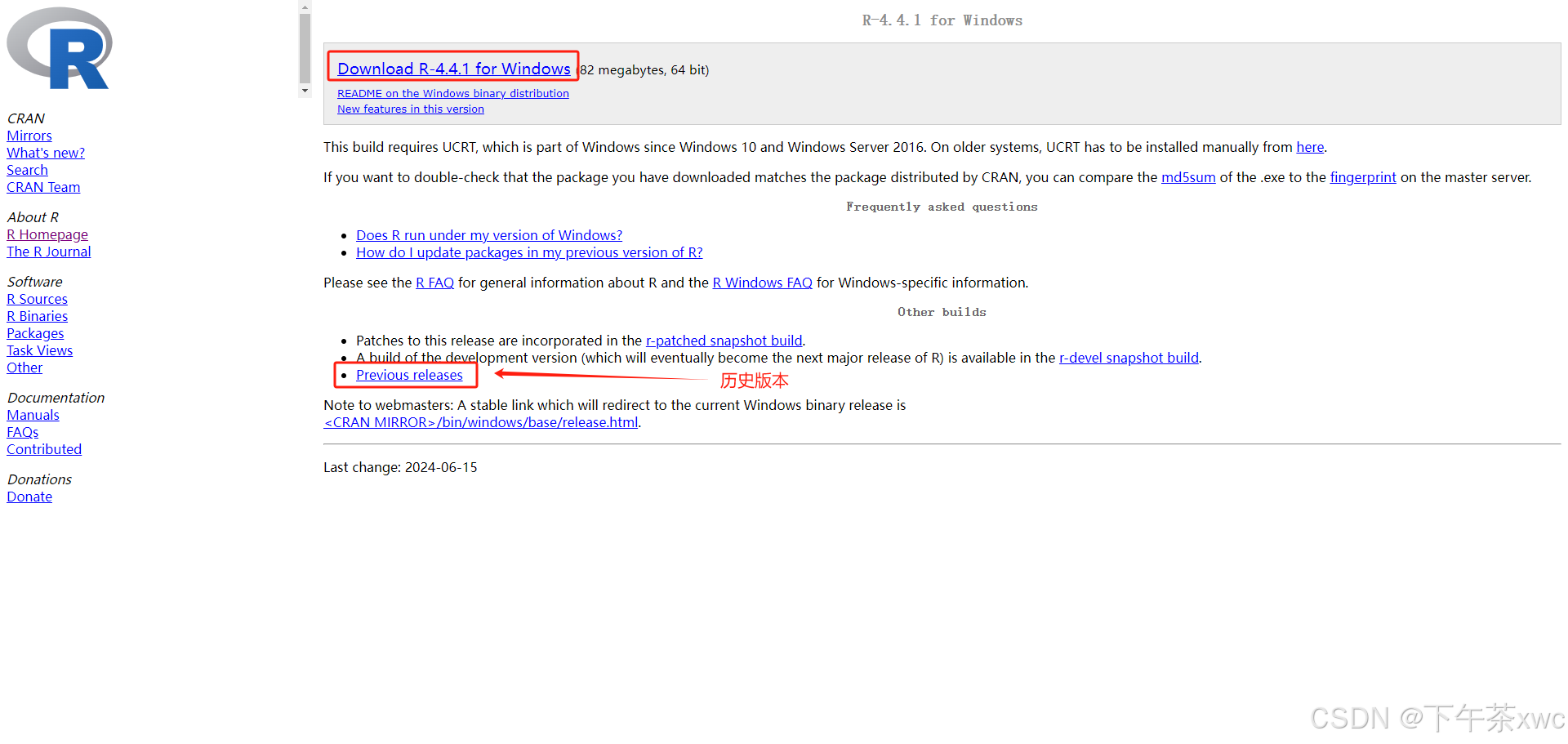The image size is (1568, 744).
Task: Check 'Does R run under my version of Windows?'
Action: [x=488, y=235]
